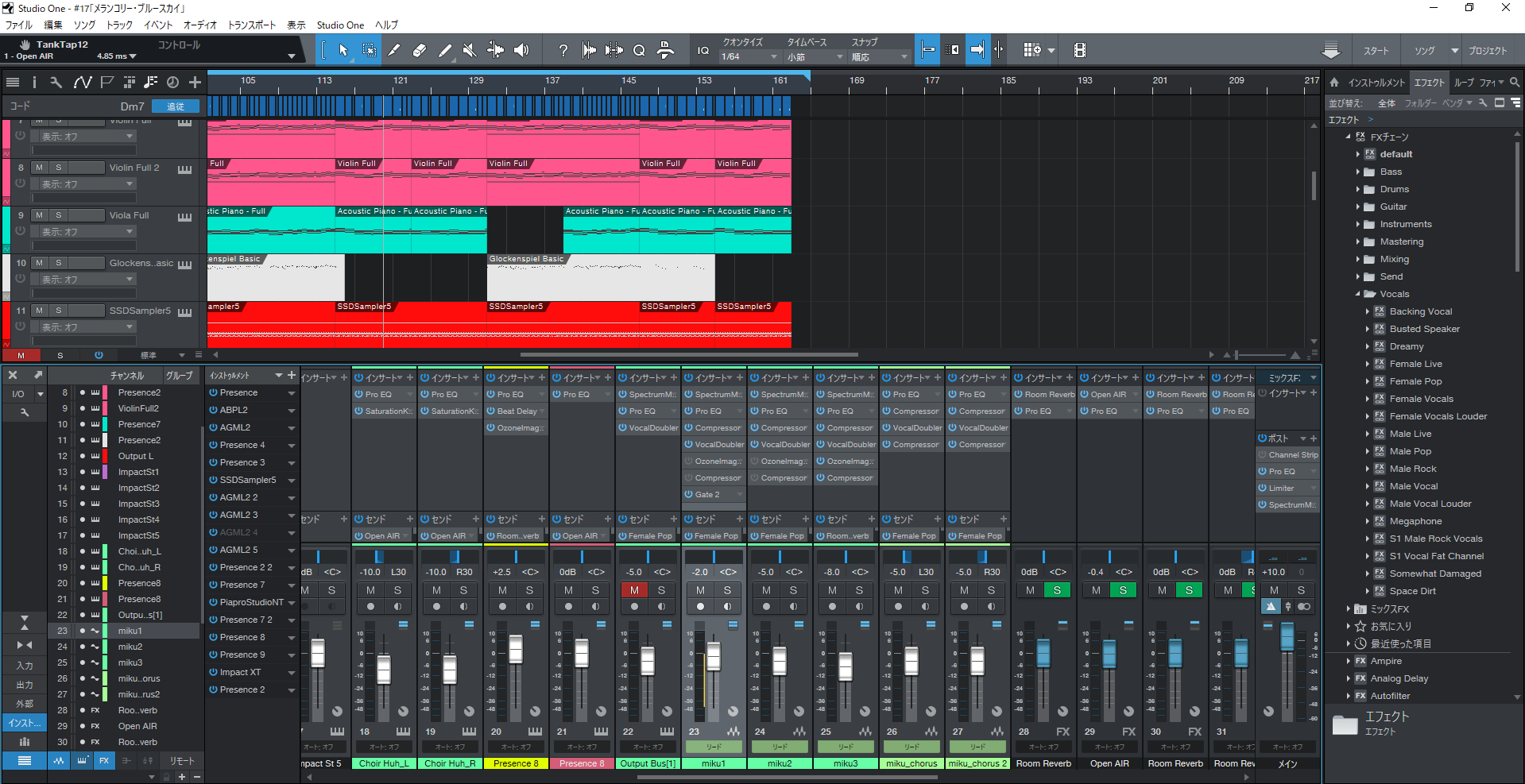This screenshot has width=1525, height=784.
Task: Open ABPL2 instrument dropdown arrow
Action: (292, 411)
